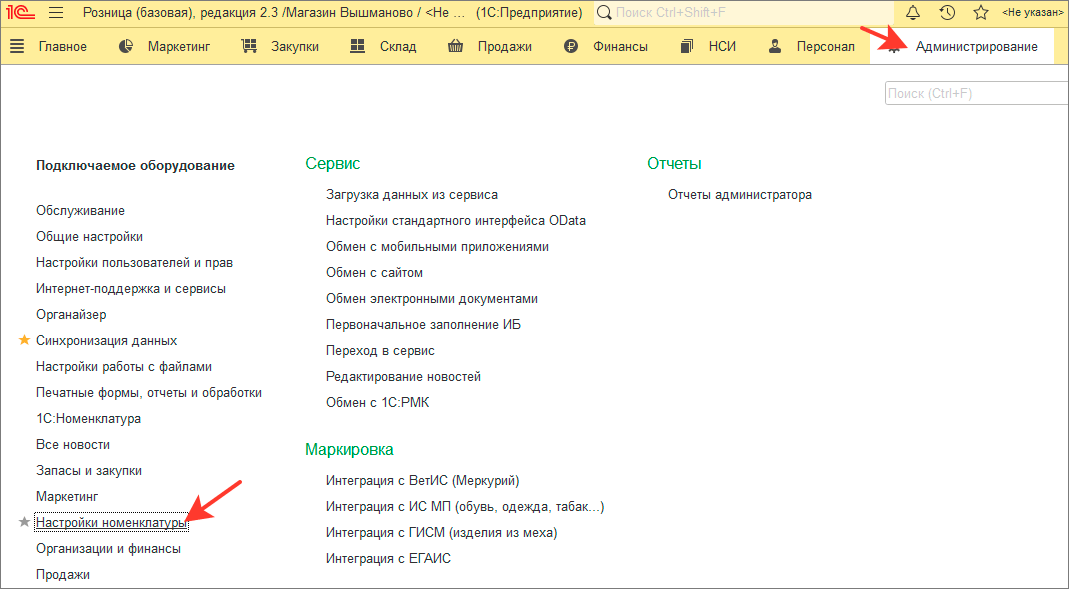Viewport: 1069px width, 589px height.
Task: Open Интернет-поддержка и сервисы
Action: 131,288
